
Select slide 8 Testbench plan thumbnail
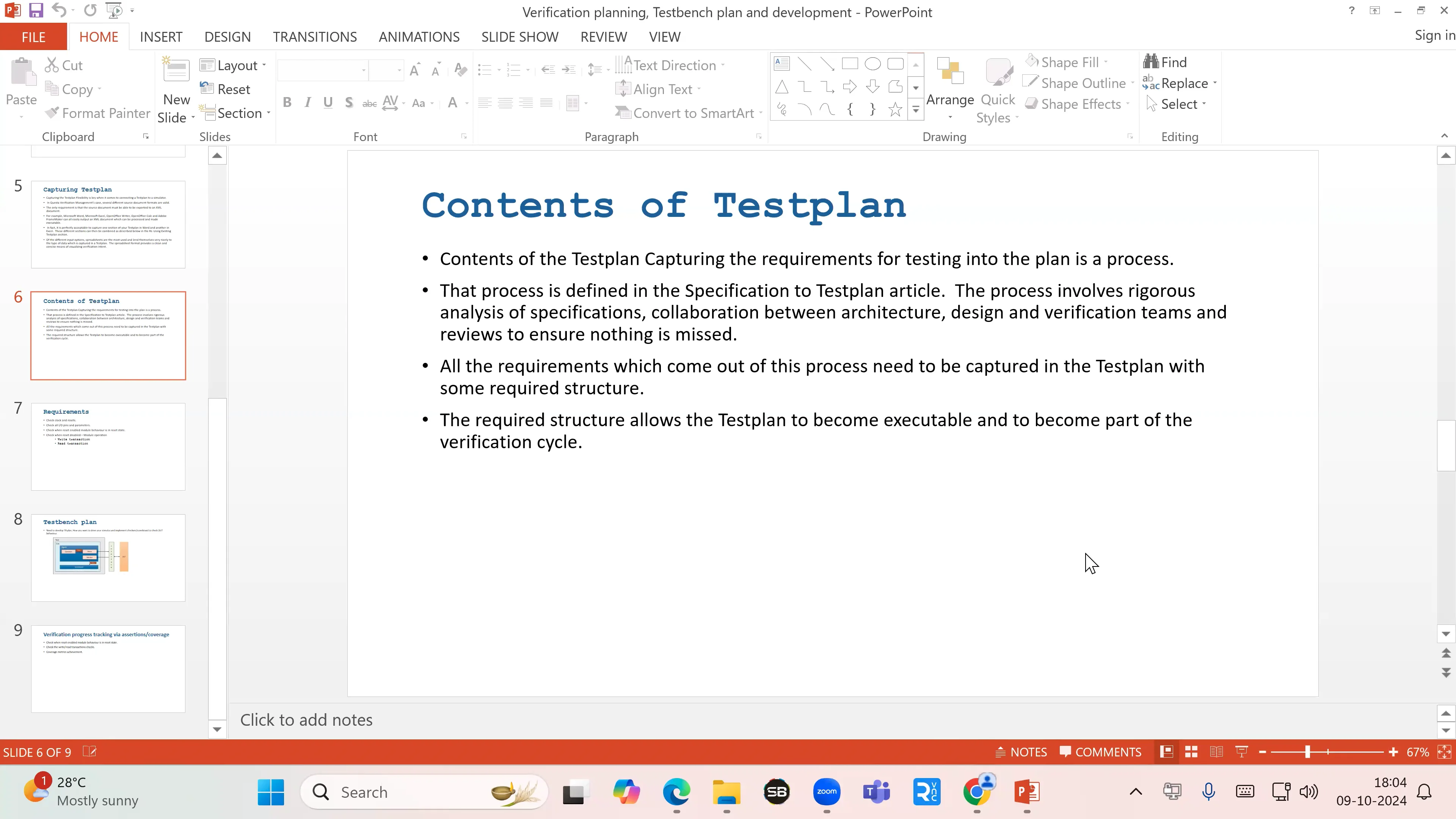(108, 557)
